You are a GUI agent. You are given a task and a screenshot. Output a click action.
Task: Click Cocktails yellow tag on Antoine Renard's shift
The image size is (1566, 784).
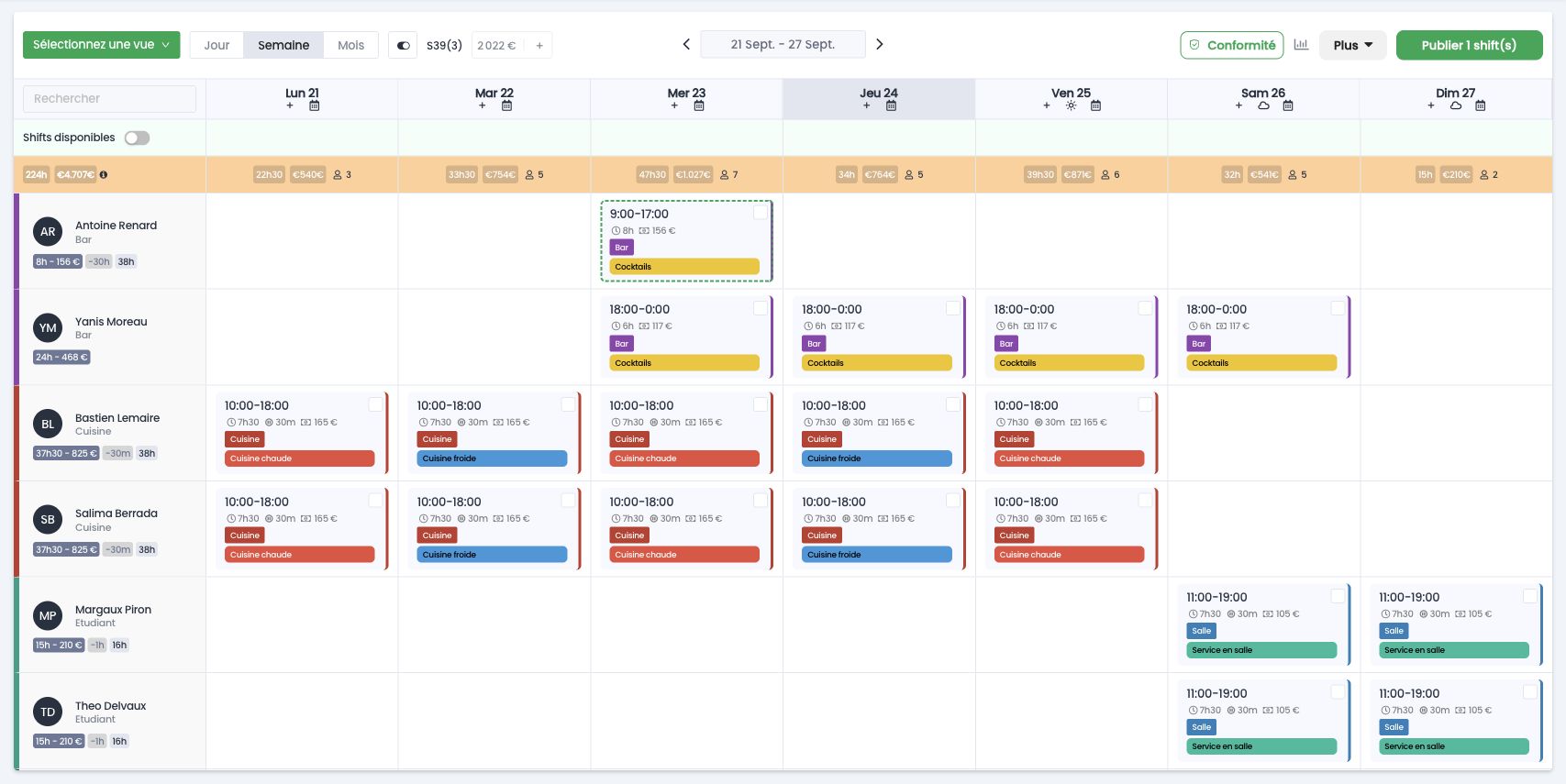pyautogui.click(x=684, y=267)
